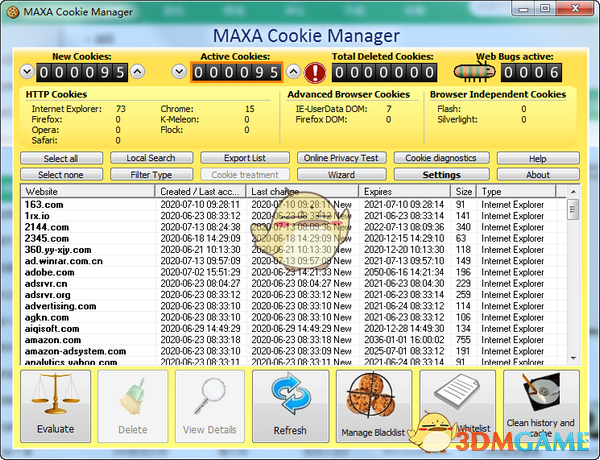Click Chrome cookie count value 15

coord(249,109)
